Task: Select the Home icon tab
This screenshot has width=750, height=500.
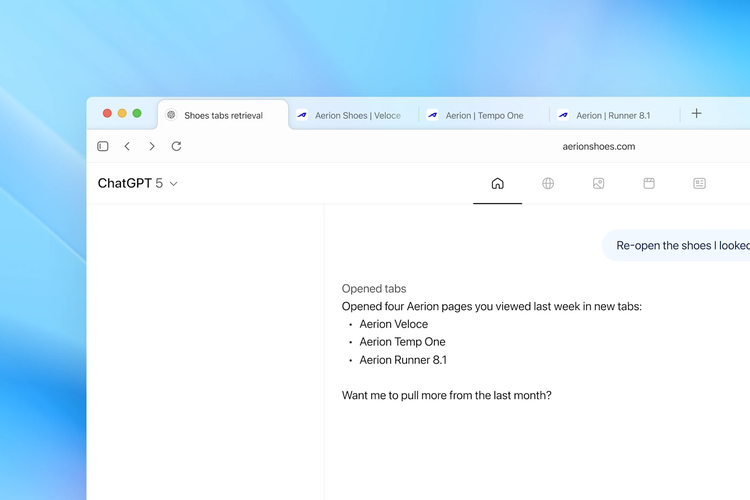Action: click(x=497, y=184)
